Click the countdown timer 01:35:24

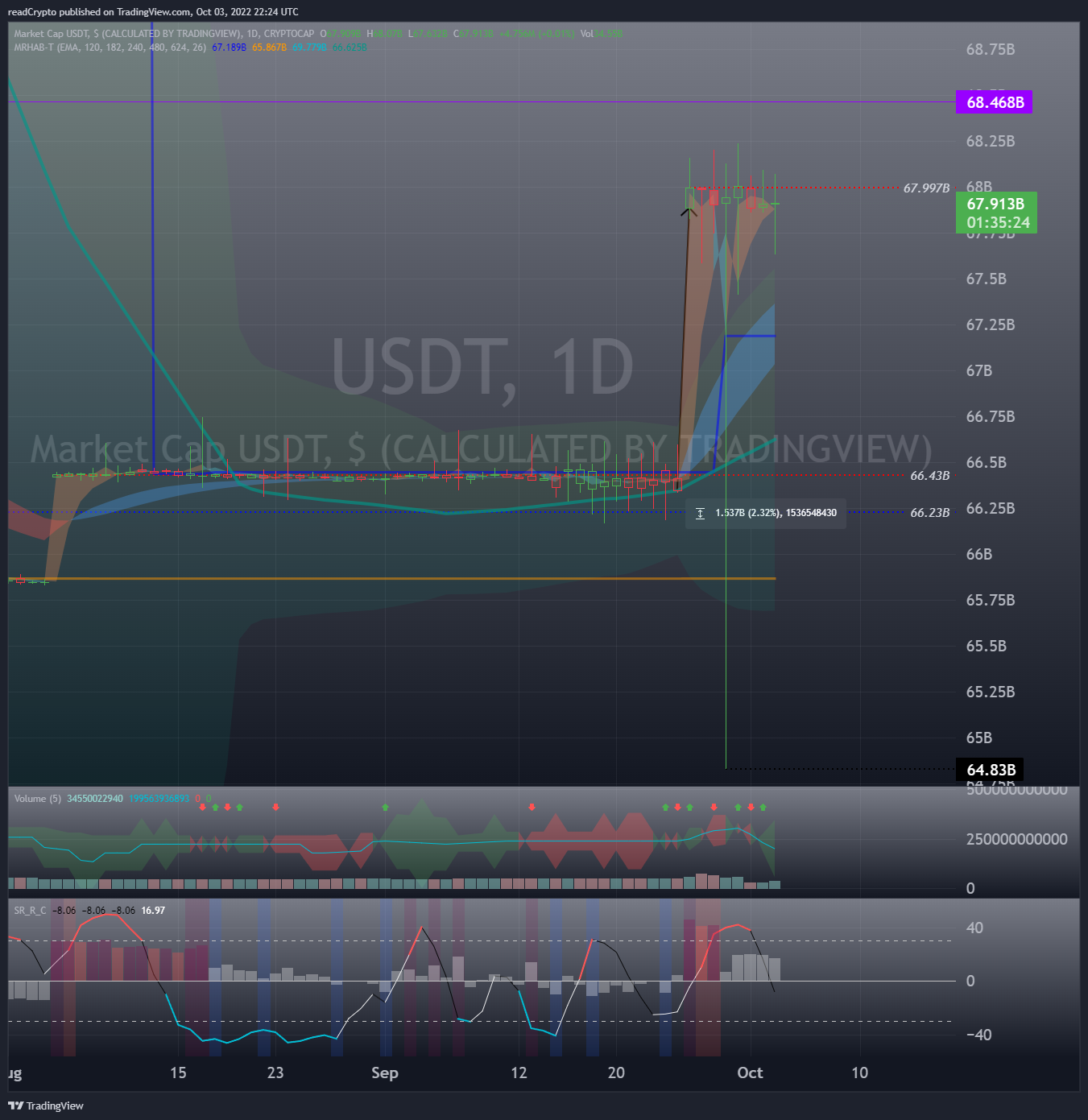pyautogui.click(x=998, y=223)
